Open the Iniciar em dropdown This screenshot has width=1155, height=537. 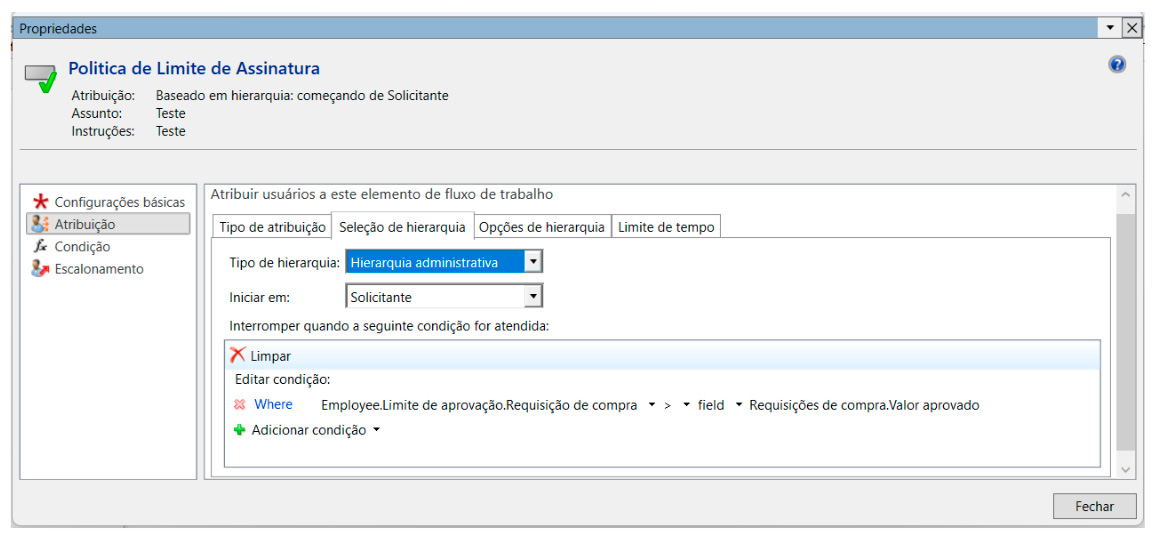(x=533, y=297)
